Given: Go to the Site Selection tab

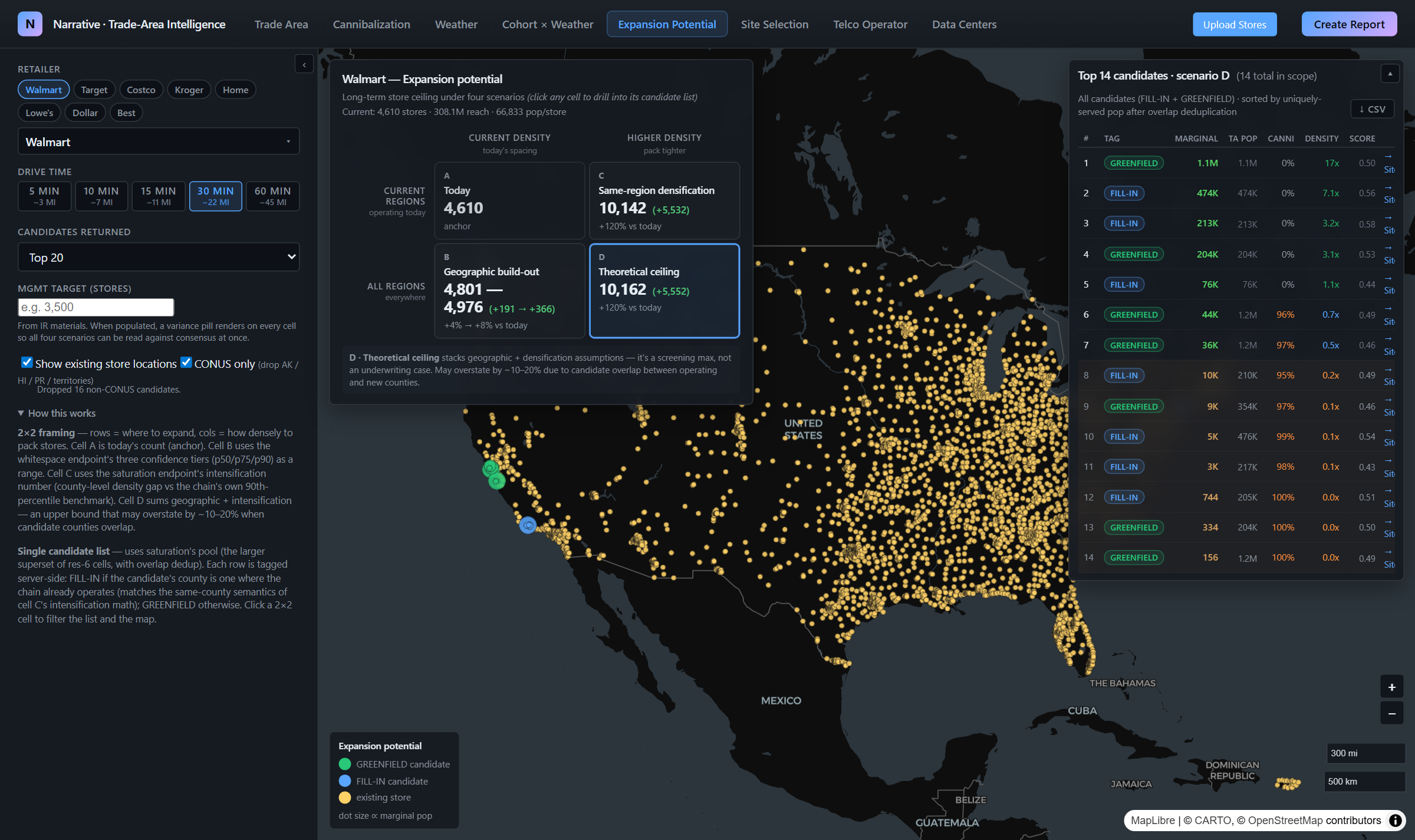Looking at the screenshot, I should pyautogui.click(x=775, y=24).
